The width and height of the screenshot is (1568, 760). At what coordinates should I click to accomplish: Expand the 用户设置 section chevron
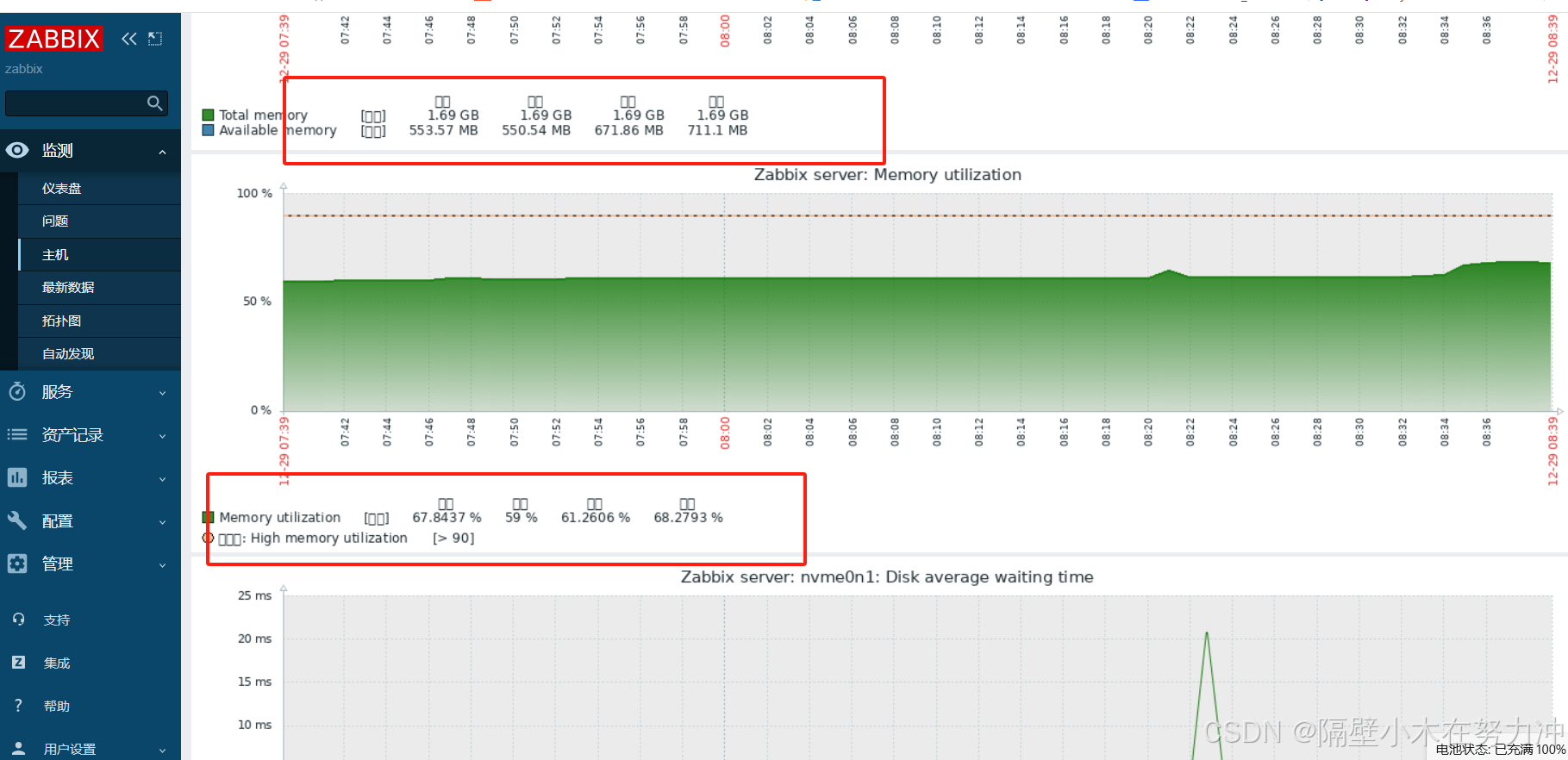coord(162,750)
